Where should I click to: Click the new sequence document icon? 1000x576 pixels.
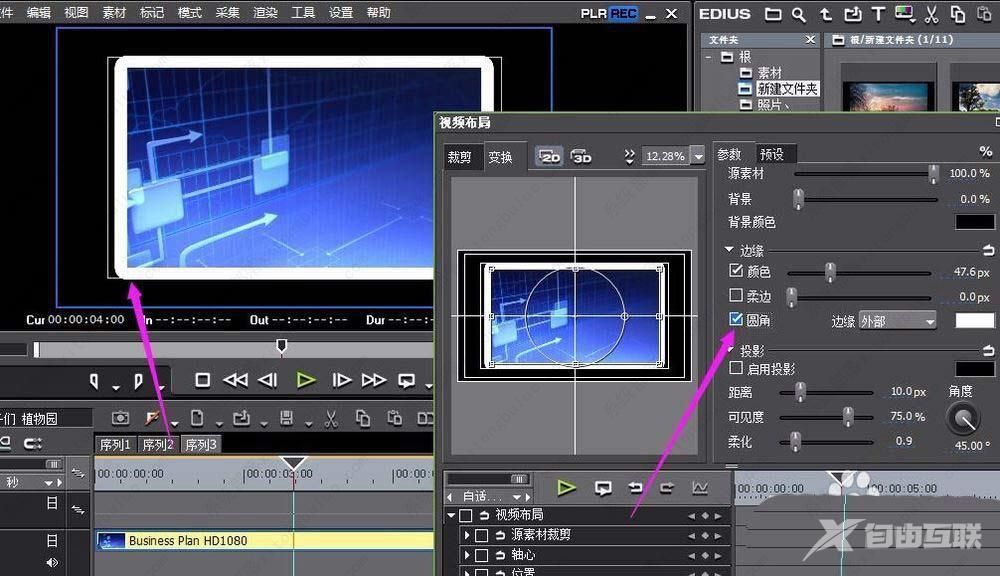(197, 418)
